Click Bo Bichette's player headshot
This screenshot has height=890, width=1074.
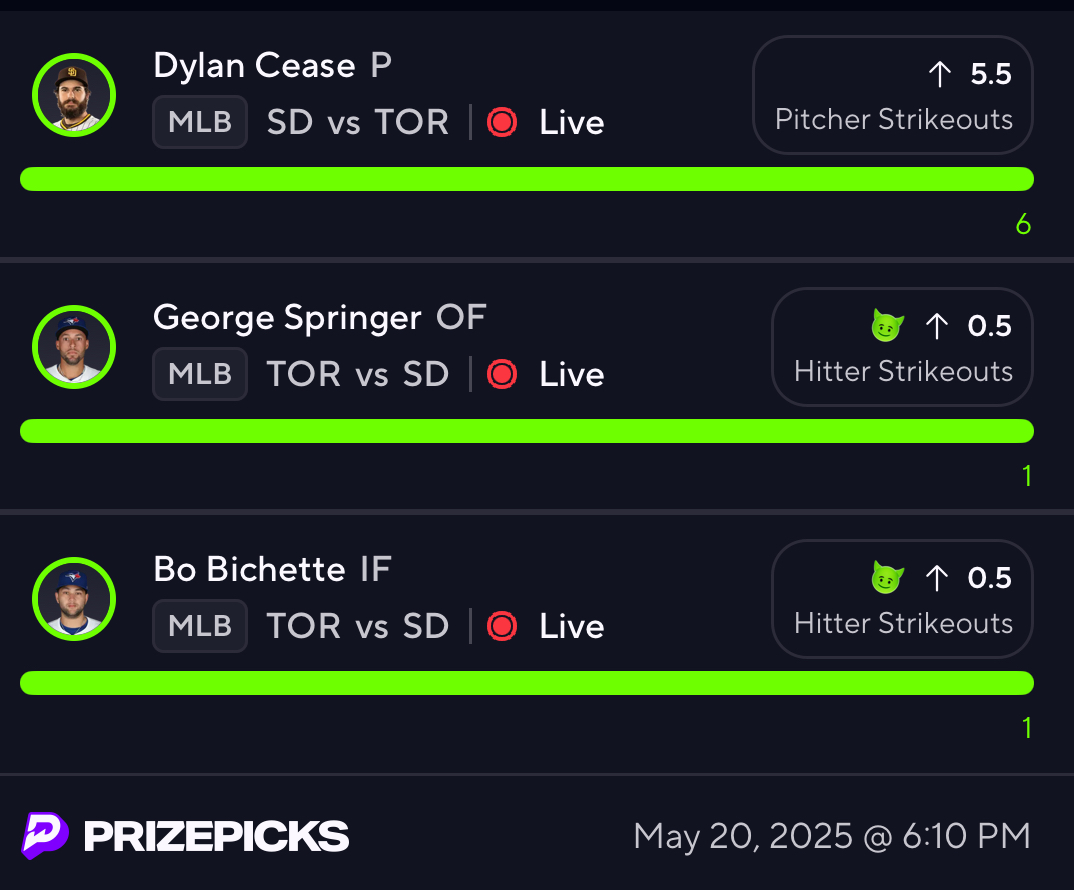(x=74, y=599)
